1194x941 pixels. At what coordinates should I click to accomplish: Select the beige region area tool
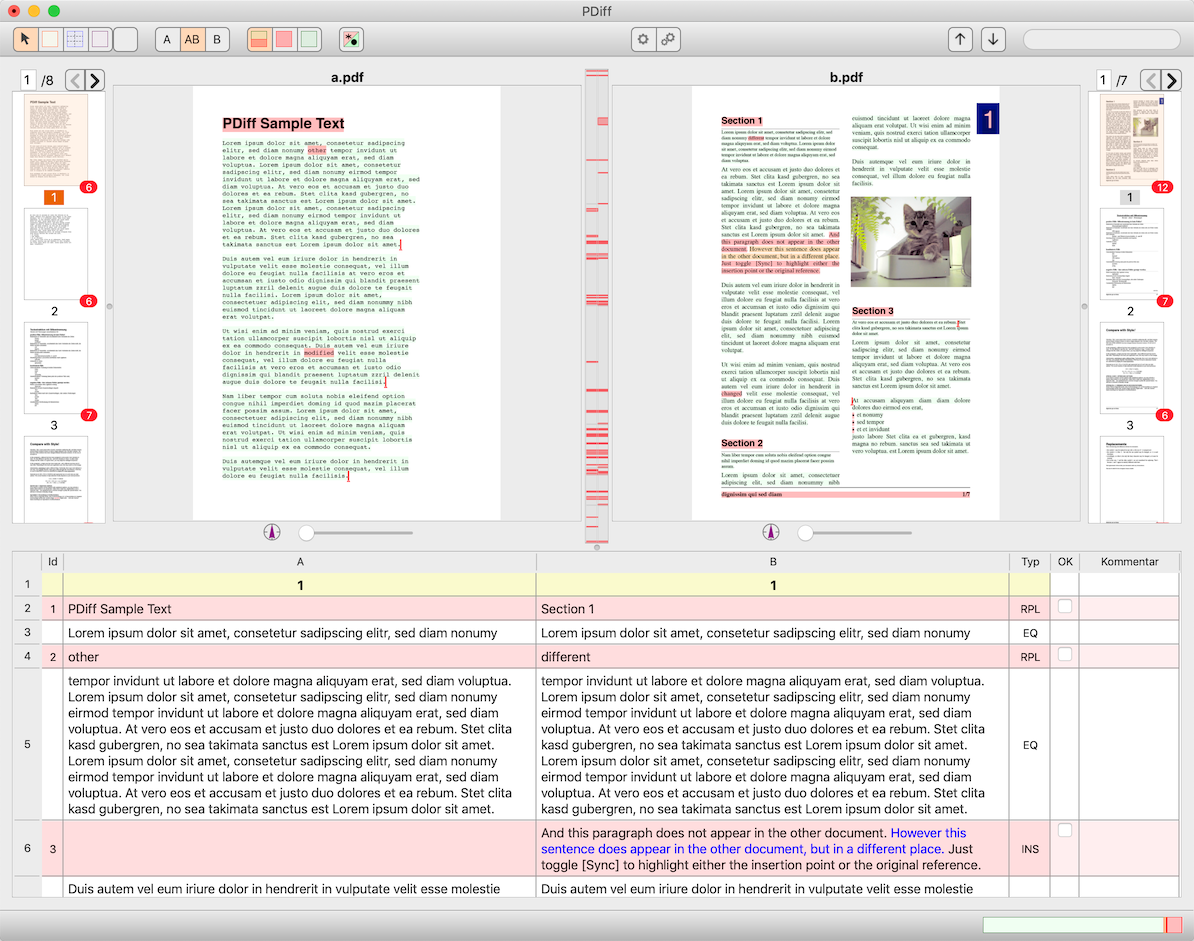[x=50, y=39]
